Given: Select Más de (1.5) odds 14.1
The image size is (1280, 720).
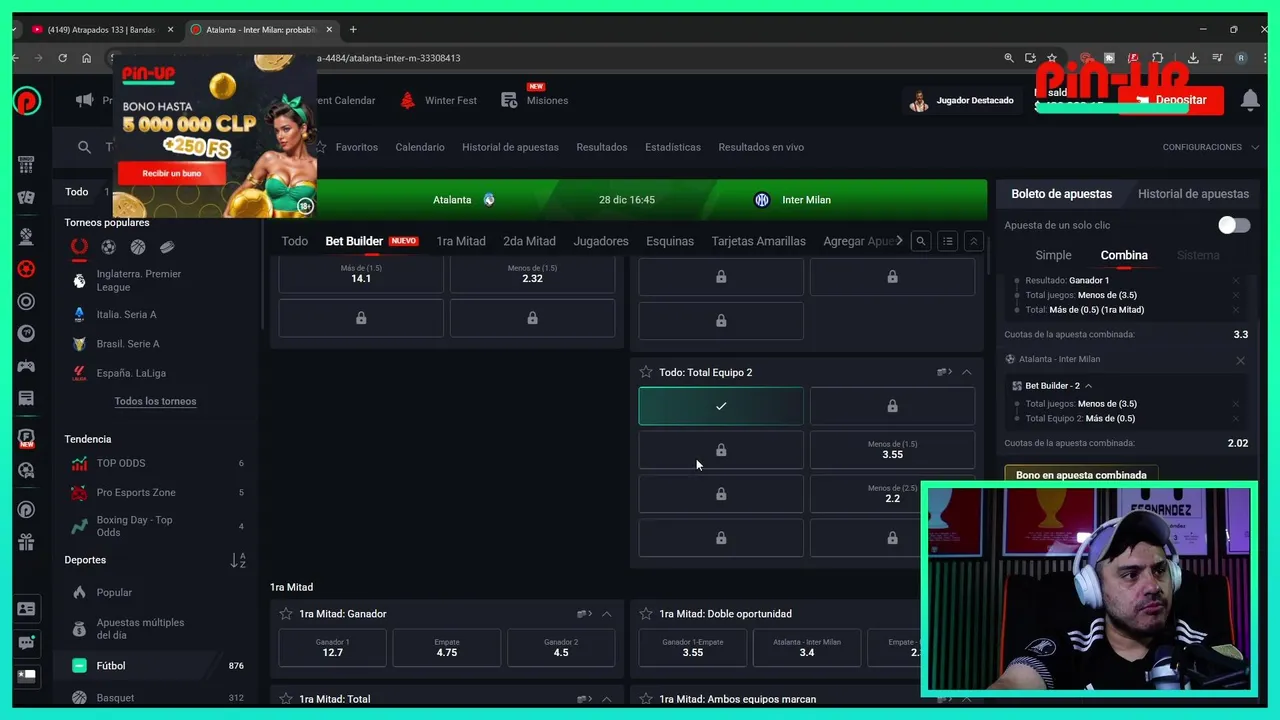Looking at the screenshot, I should (361, 274).
